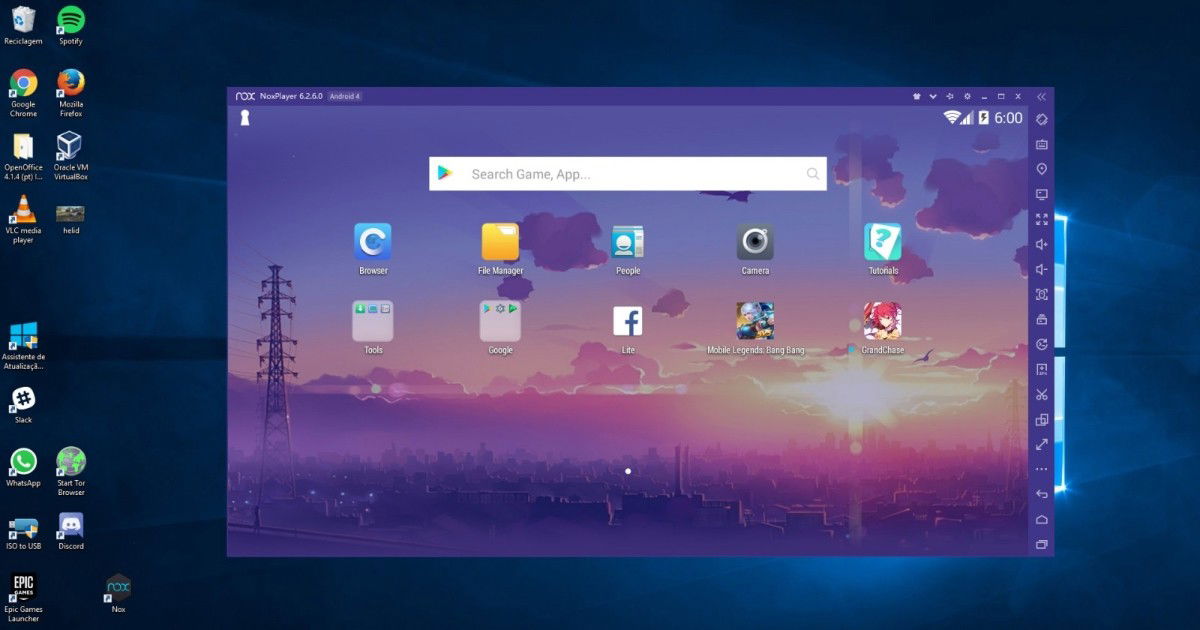Open Facebook Lite app
This screenshot has height=630, width=1200.
(628, 321)
